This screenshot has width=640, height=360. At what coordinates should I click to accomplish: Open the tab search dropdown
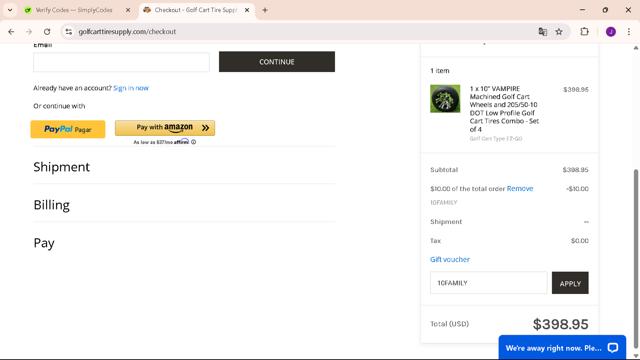[x=10, y=10]
